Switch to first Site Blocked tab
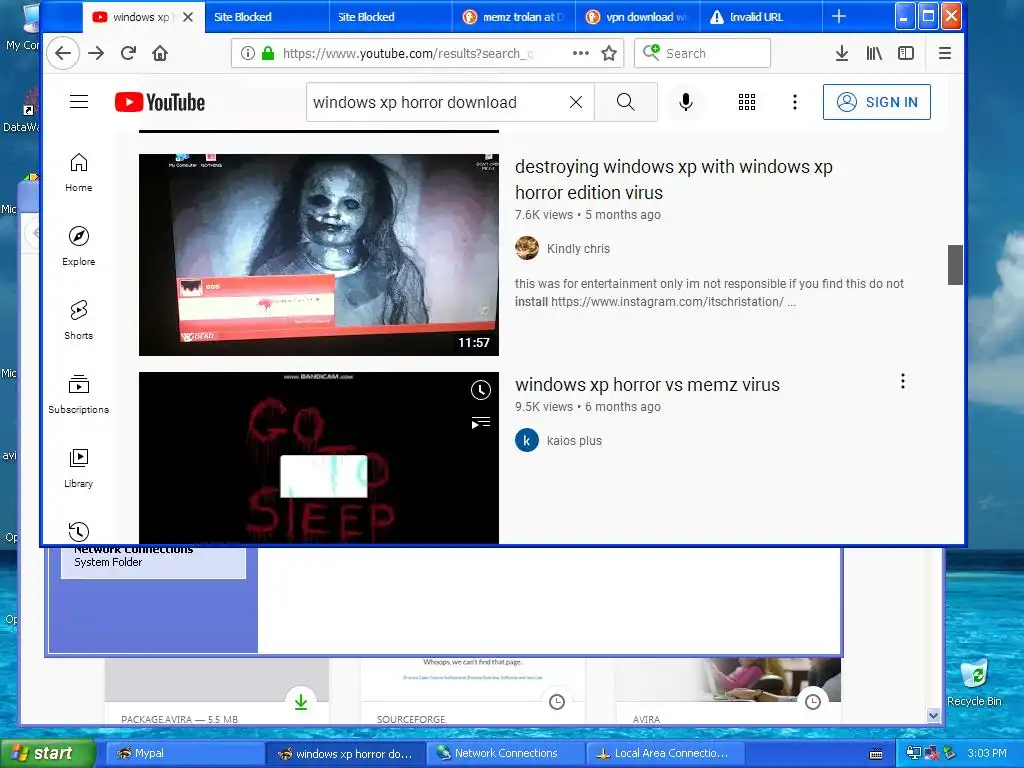The image size is (1024, 768). (x=266, y=17)
